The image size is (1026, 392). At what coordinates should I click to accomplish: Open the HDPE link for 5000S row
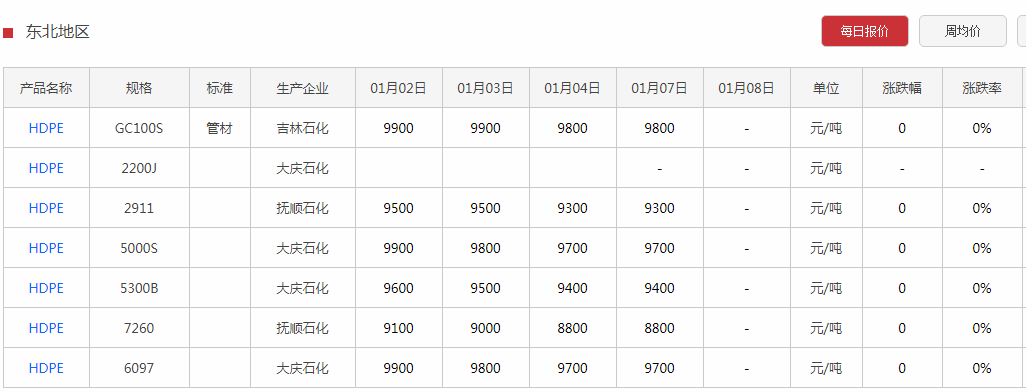tap(46, 248)
